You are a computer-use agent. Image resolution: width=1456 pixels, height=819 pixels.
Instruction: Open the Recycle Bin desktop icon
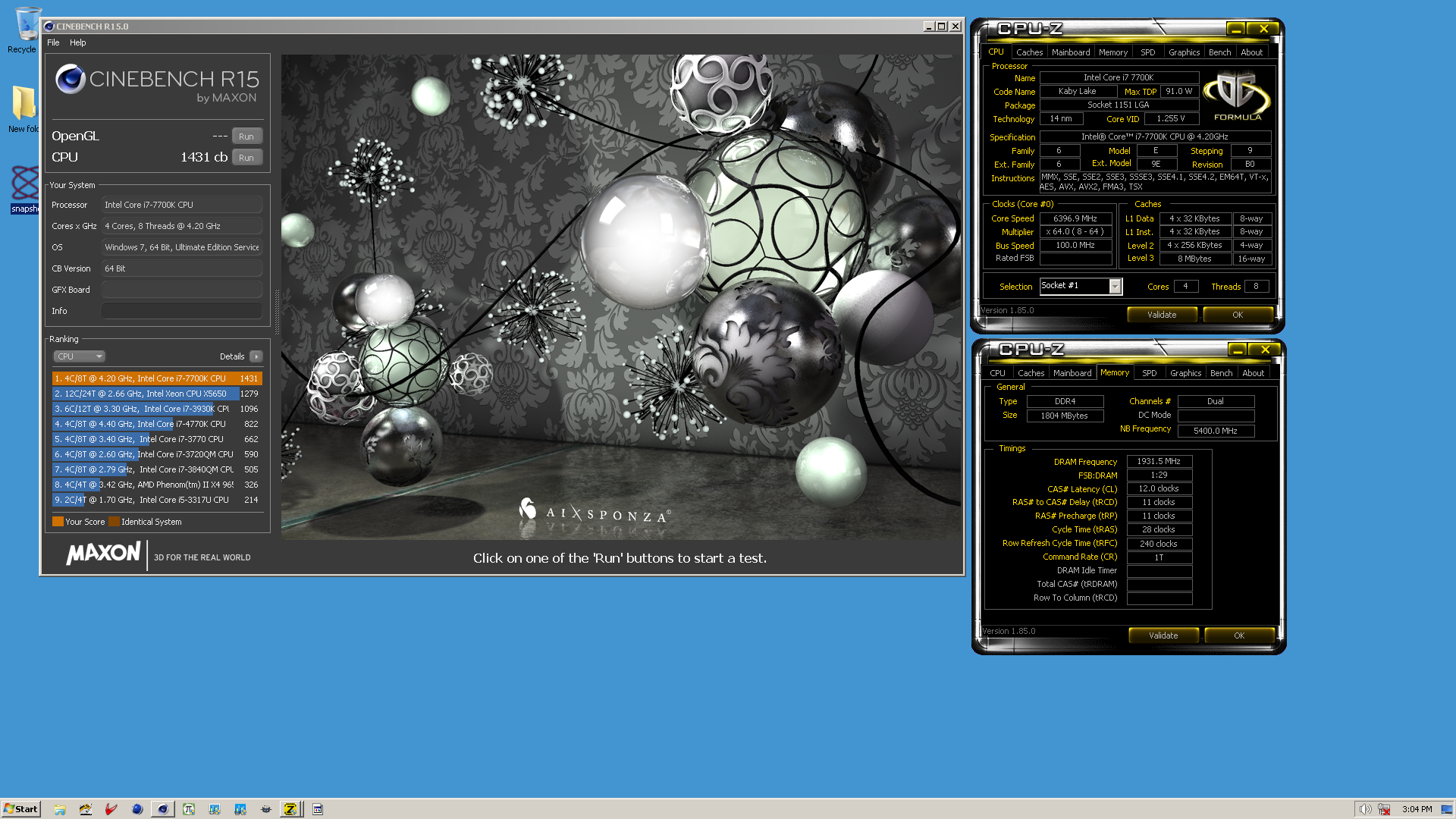(24, 30)
